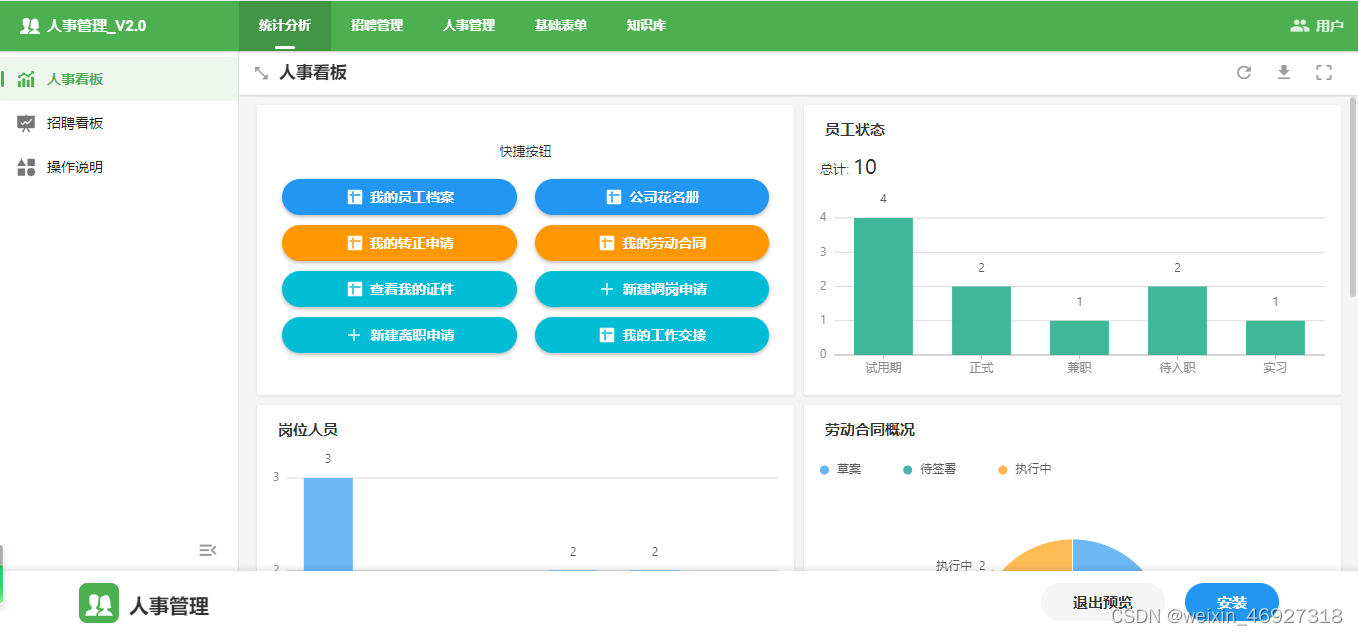The image size is (1358, 635).
Task: Click the 快捷按钮 heading text
Action: [526, 152]
